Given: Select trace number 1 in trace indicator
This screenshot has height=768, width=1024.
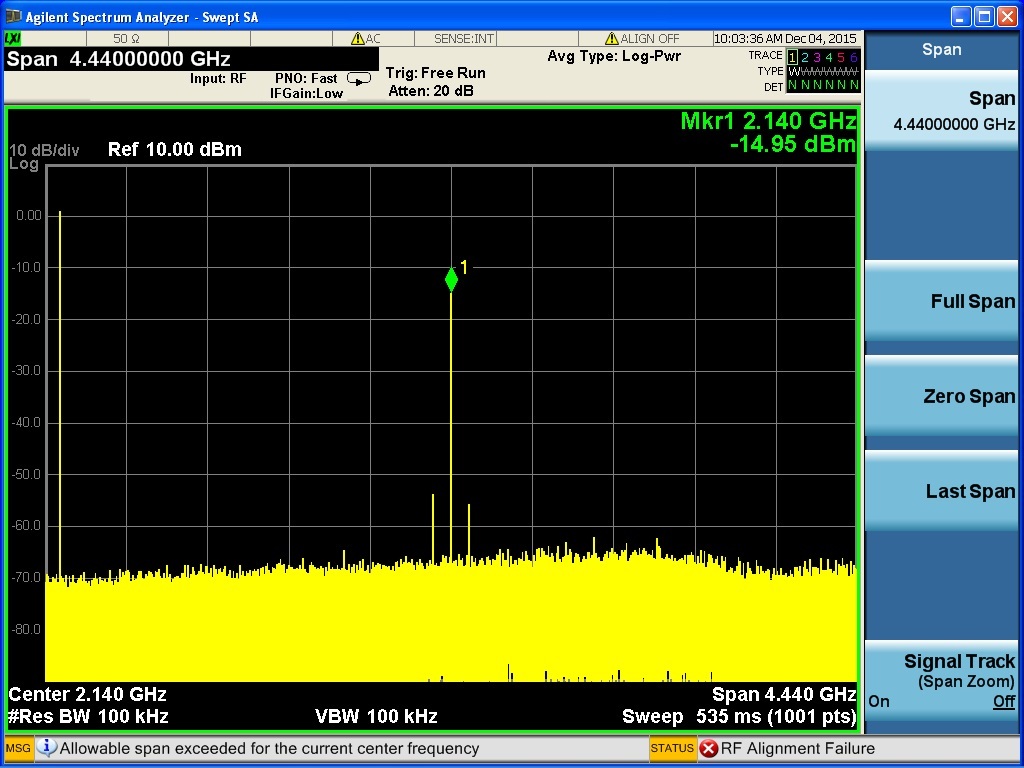Looking at the screenshot, I should click(793, 57).
